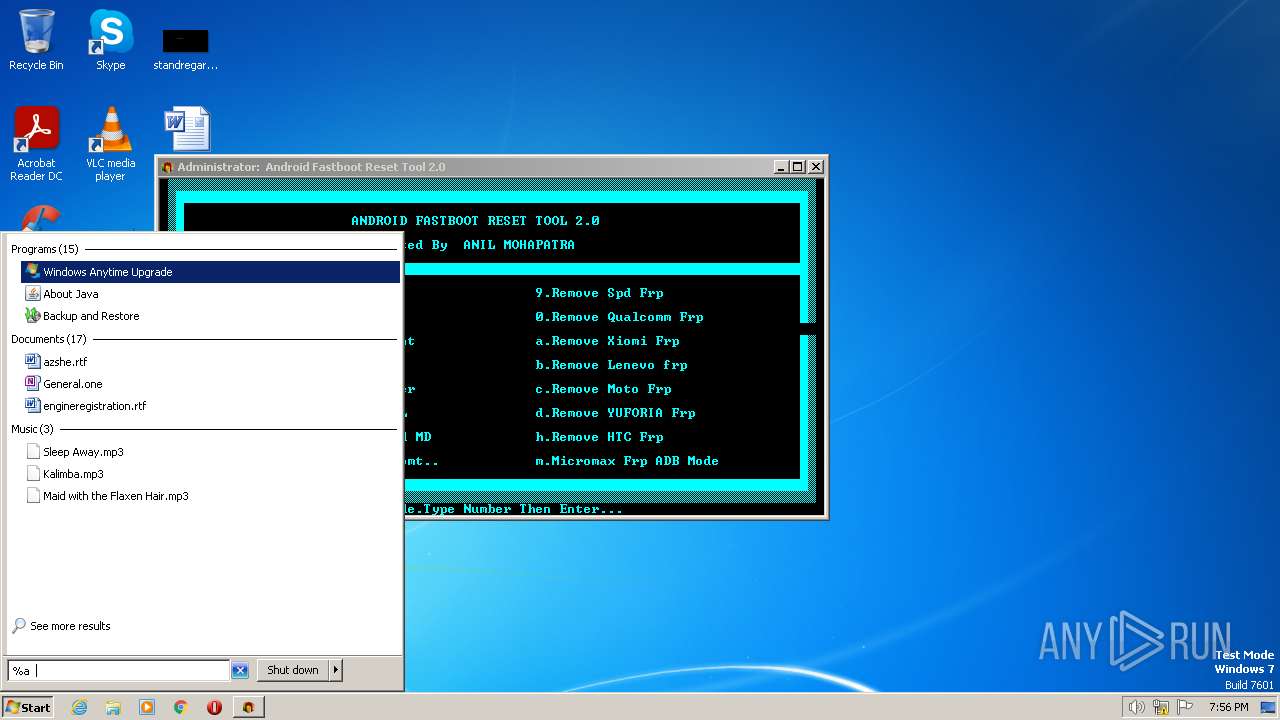Play Kalimba.mp3 from results
This screenshot has height=720, width=1280.
click(210, 474)
